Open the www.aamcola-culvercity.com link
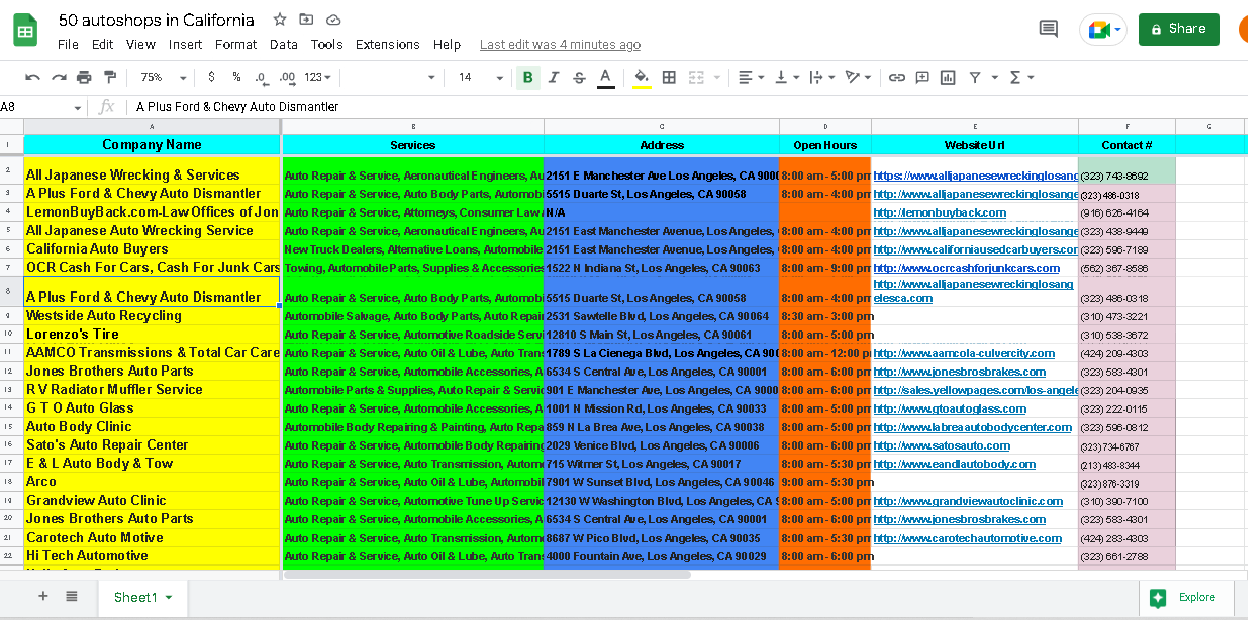The image size is (1248, 620). pos(964,353)
